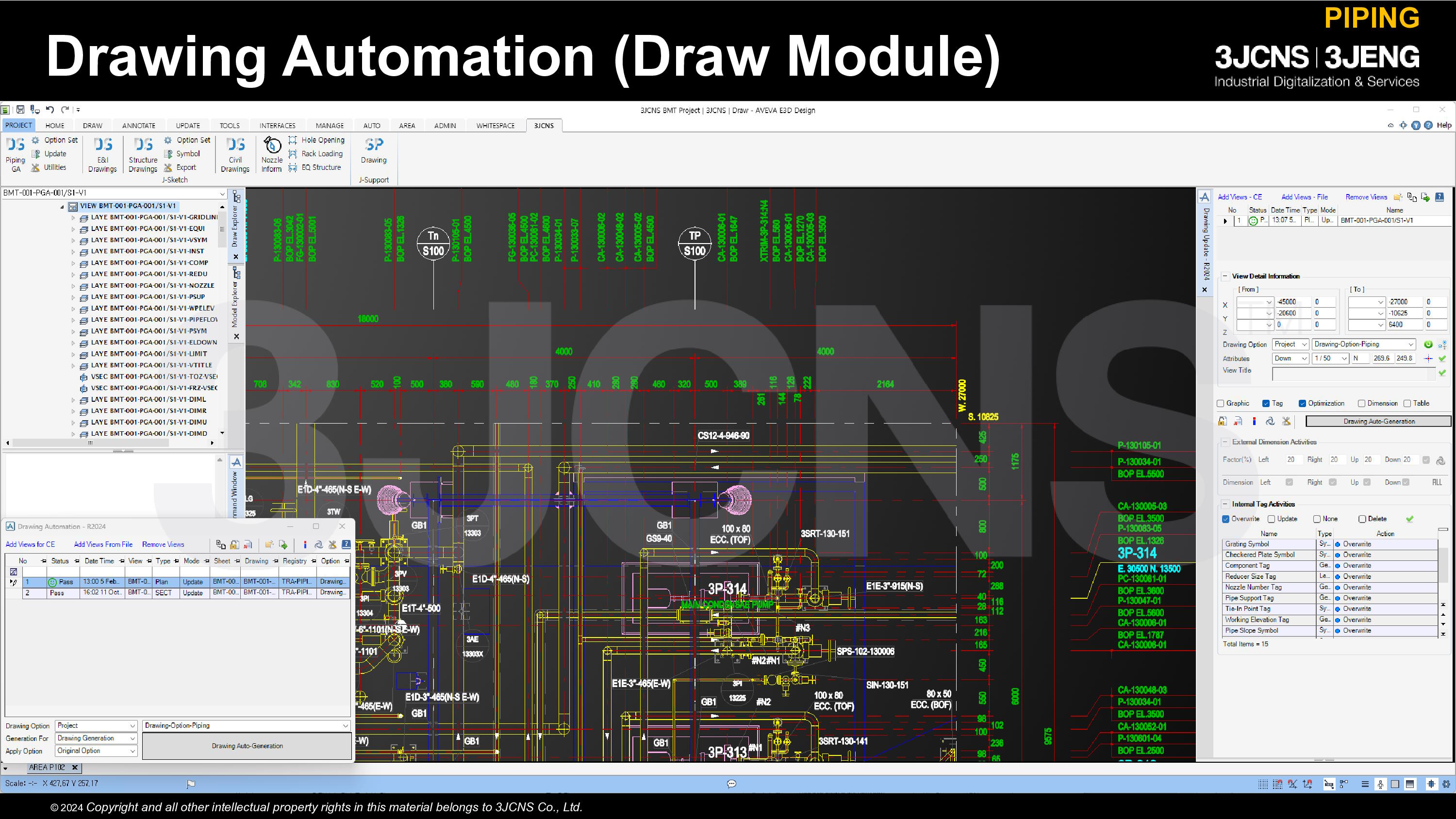The height and width of the screenshot is (819, 1456).
Task: Enable the Graphic checkbox
Action: [1221, 404]
